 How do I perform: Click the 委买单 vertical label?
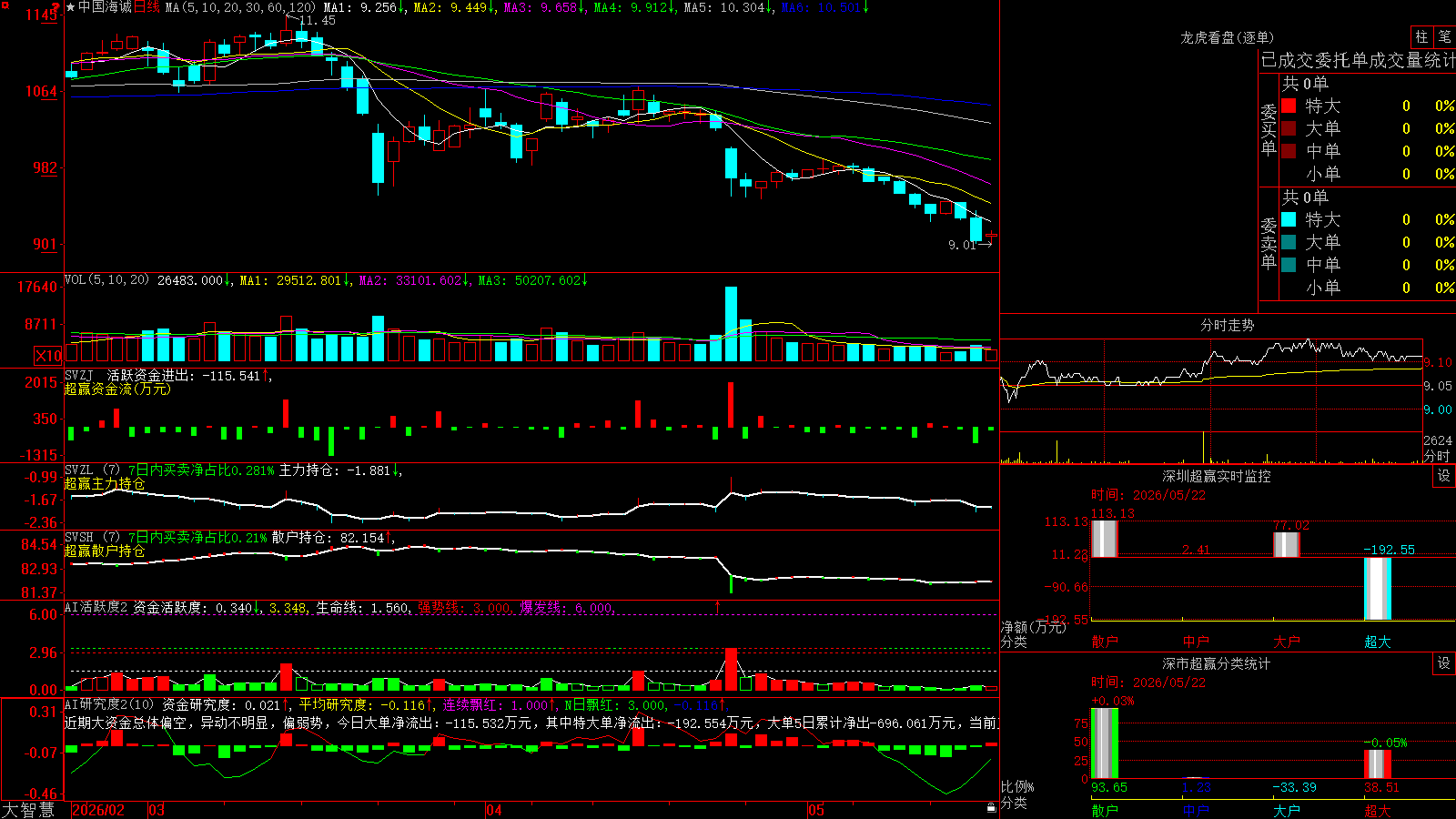[x=1269, y=130]
